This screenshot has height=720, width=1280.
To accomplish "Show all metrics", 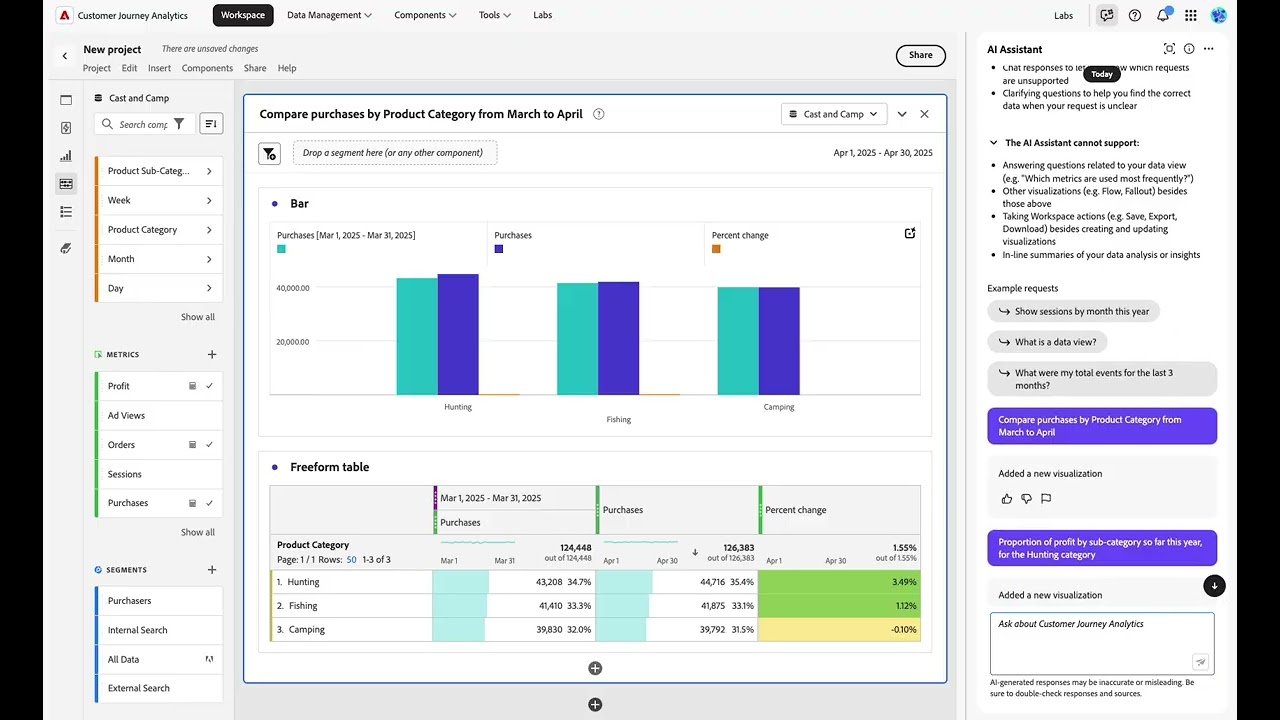I will click(198, 532).
